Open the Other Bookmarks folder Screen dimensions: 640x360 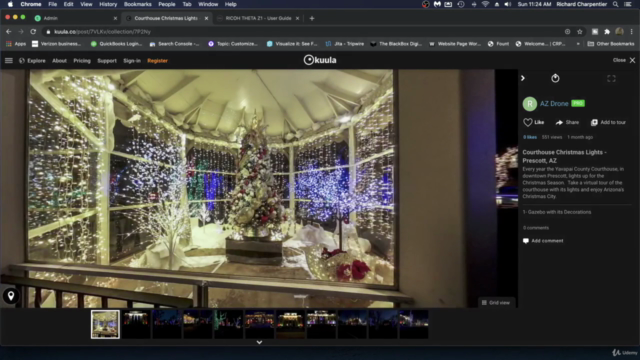click(x=611, y=44)
